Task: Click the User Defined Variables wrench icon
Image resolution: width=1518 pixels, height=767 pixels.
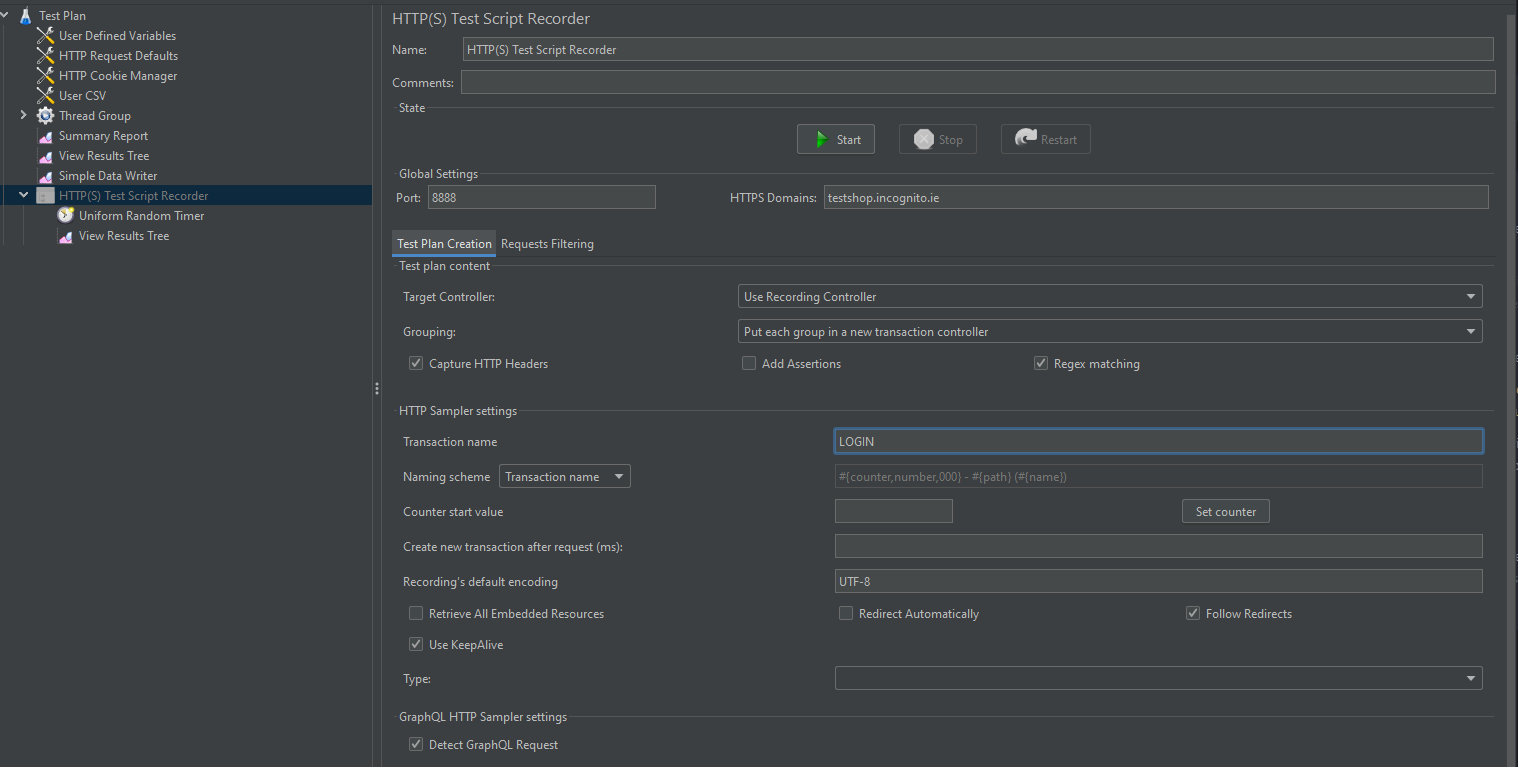Action: pyautogui.click(x=45, y=36)
